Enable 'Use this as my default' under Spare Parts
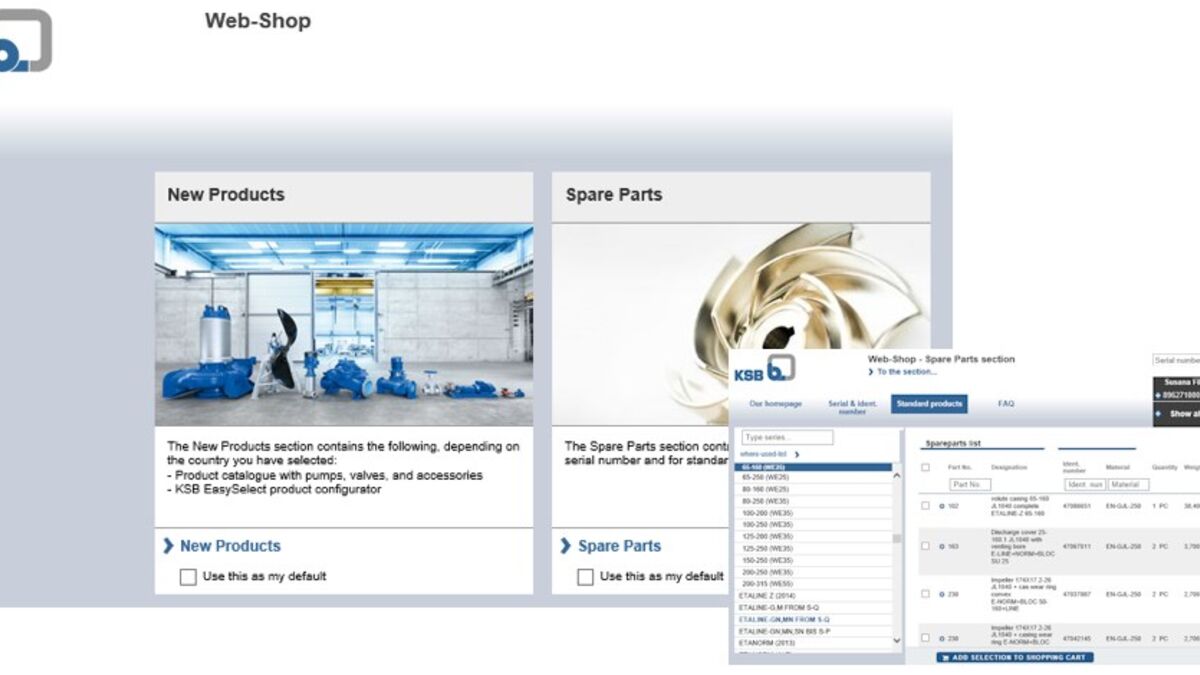 tap(585, 577)
